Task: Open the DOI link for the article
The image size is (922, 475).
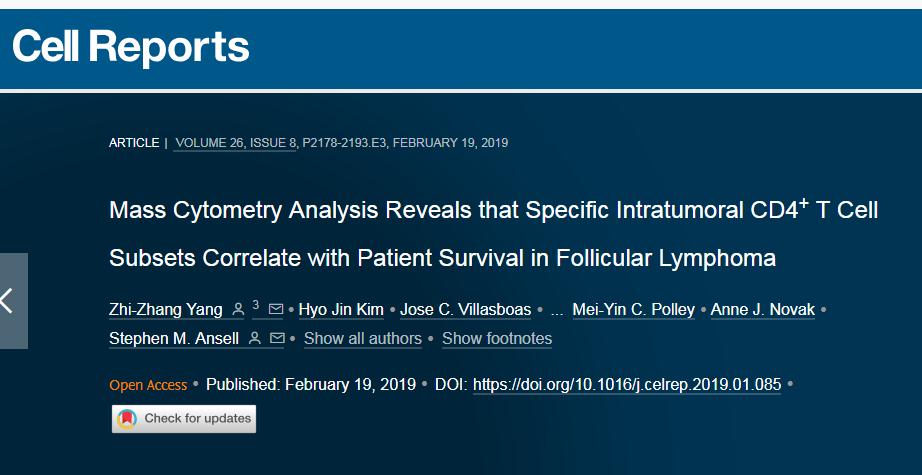Action: [x=627, y=385]
